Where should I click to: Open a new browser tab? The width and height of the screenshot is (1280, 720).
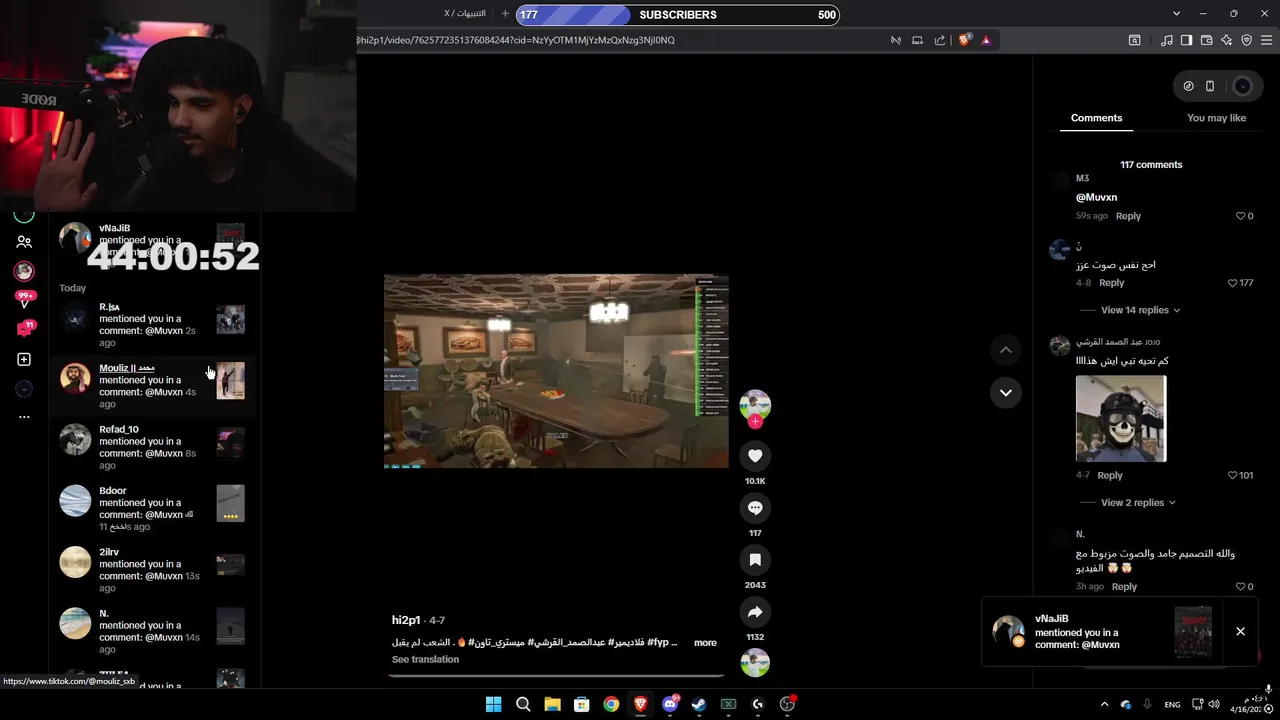505,14
